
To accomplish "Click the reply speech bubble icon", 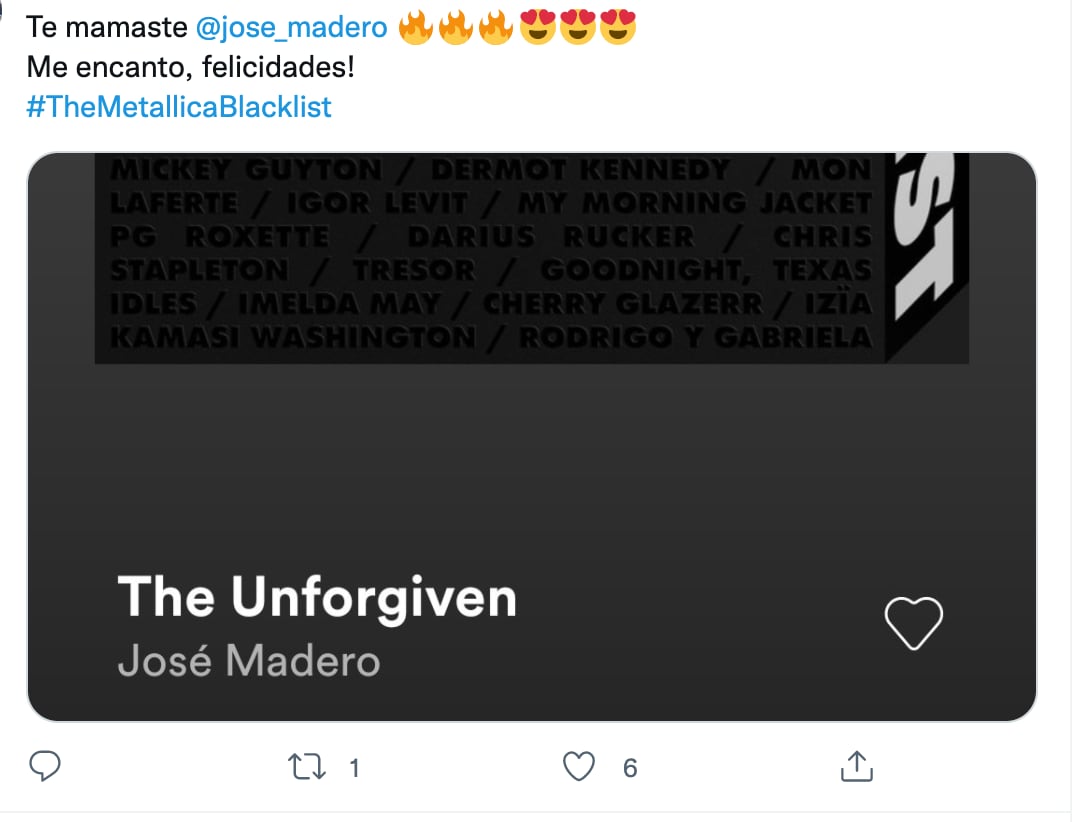I will pyautogui.click(x=45, y=767).
